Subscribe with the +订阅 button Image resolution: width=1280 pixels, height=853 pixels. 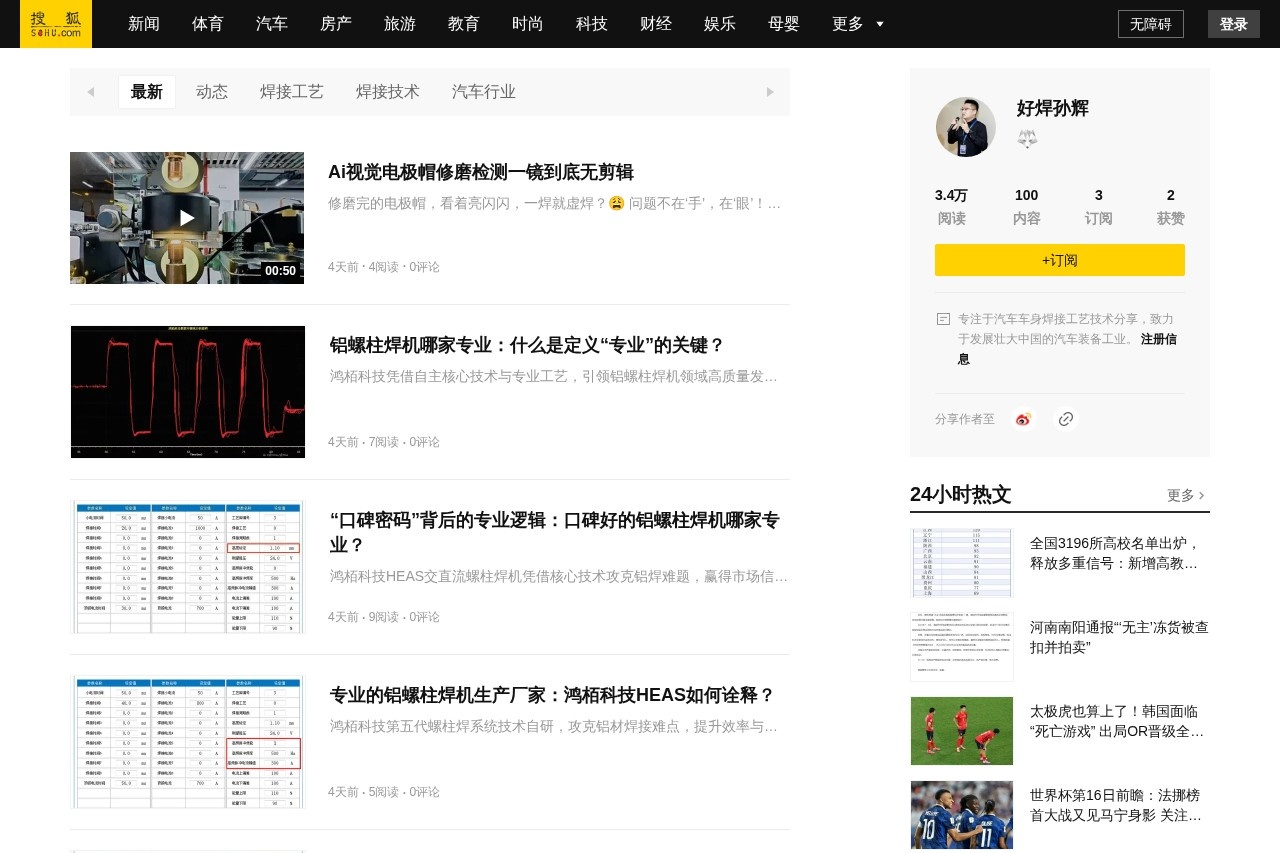pyautogui.click(x=1060, y=260)
